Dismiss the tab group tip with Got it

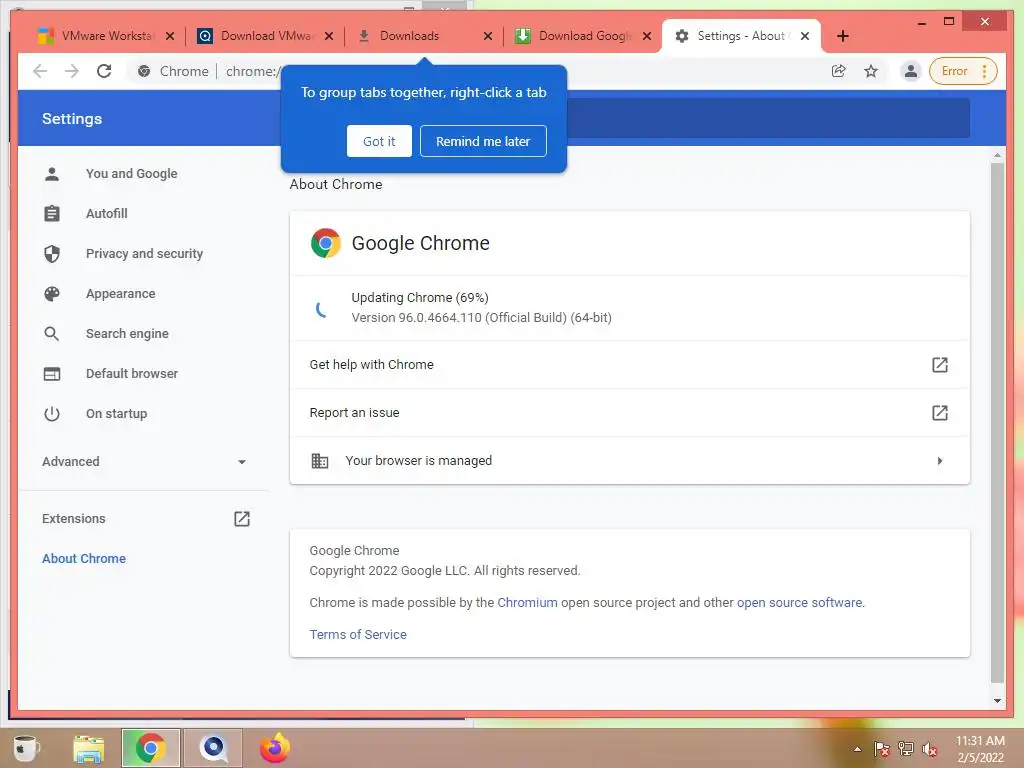(379, 141)
